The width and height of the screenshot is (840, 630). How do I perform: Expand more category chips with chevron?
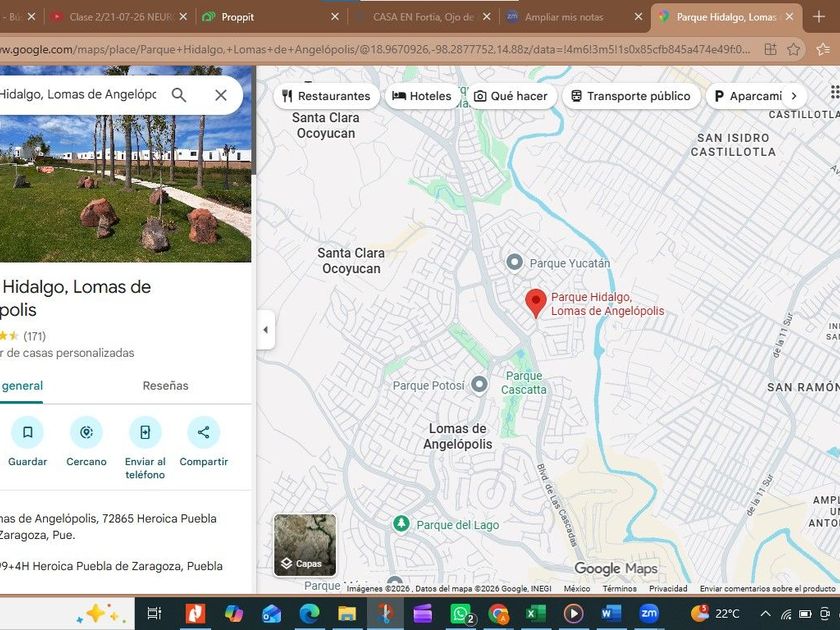[x=794, y=96]
